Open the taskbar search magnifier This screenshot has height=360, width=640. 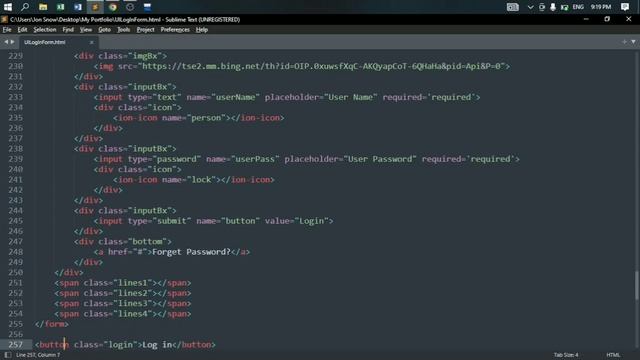pos(25,7)
